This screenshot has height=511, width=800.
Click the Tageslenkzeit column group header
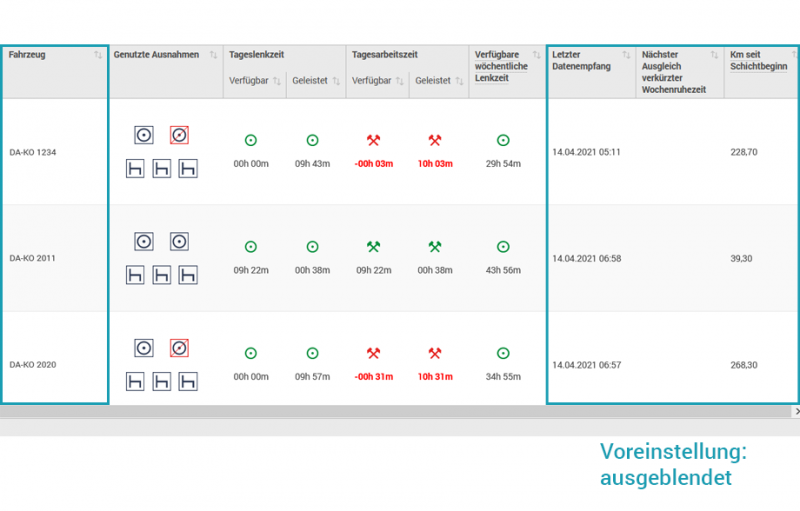256,55
